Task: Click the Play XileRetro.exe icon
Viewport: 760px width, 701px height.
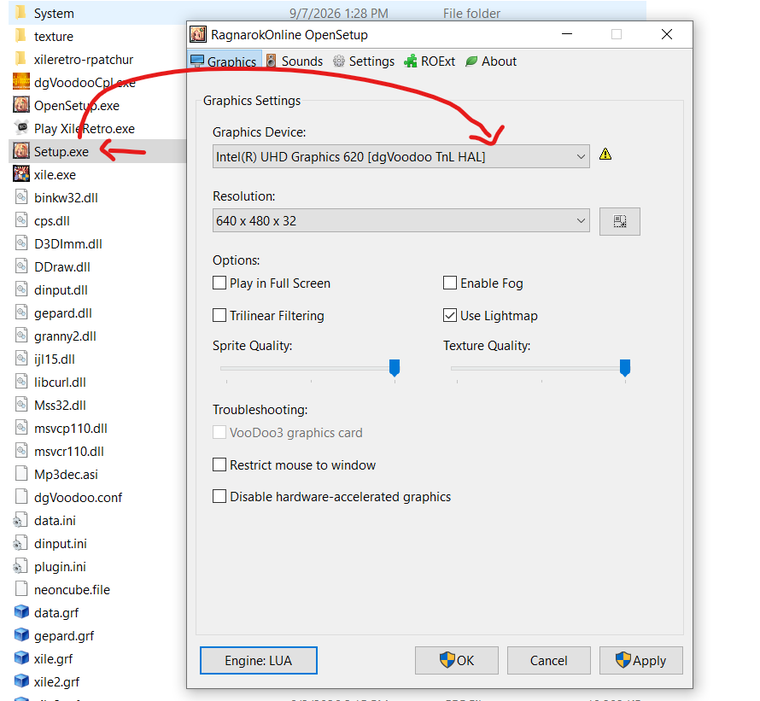Action: click(21, 128)
